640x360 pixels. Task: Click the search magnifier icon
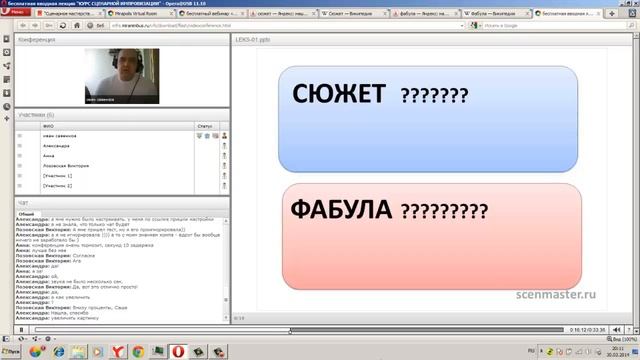631,25
